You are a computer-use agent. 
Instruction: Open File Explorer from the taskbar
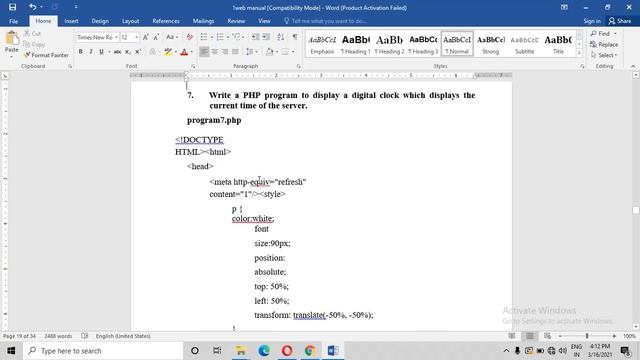point(241,351)
